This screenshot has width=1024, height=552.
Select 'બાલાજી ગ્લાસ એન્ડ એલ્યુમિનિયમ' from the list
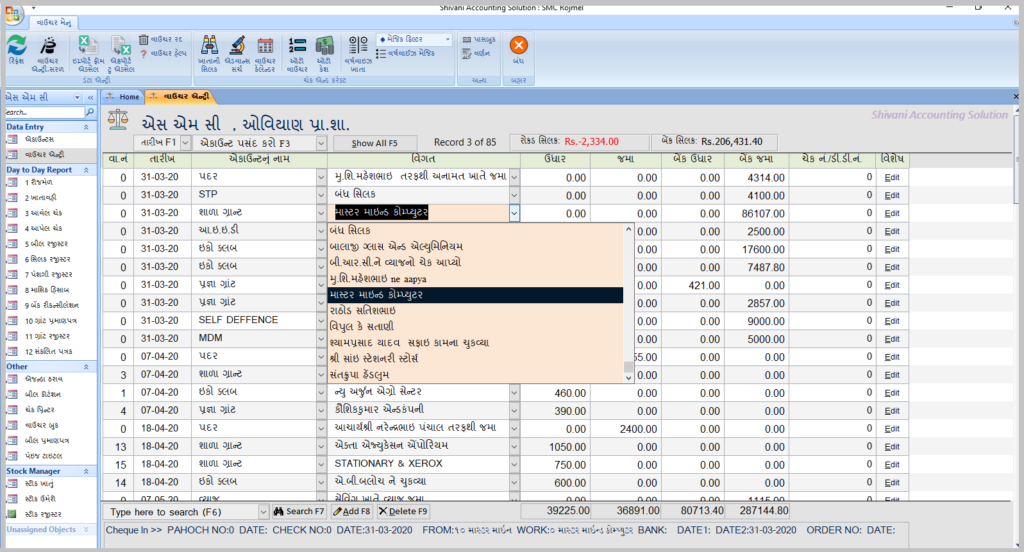(475, 246)
